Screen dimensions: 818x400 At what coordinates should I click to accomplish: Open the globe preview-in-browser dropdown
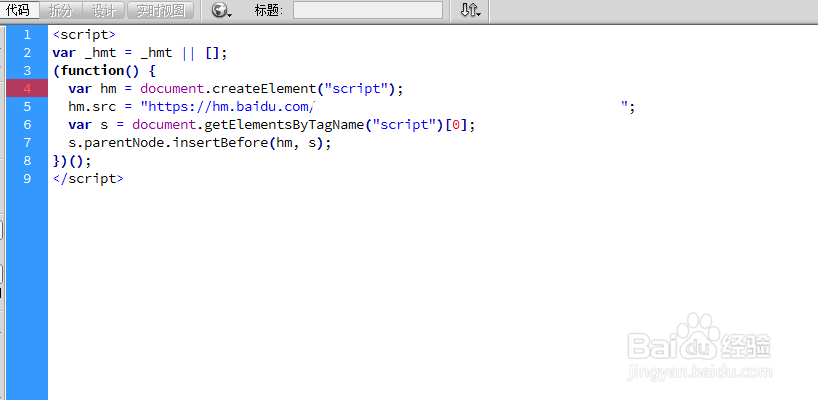click(x=222, y=10)
